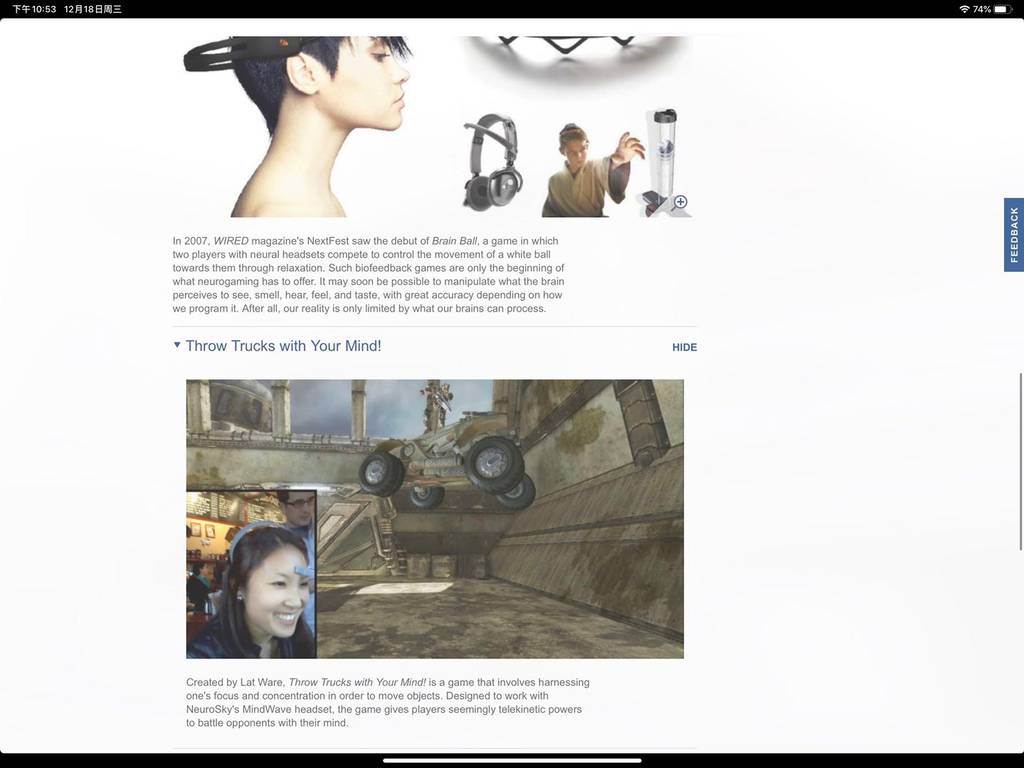
Task: Click the webcam inset of smiling woman
Action: (x=251, y=575)
